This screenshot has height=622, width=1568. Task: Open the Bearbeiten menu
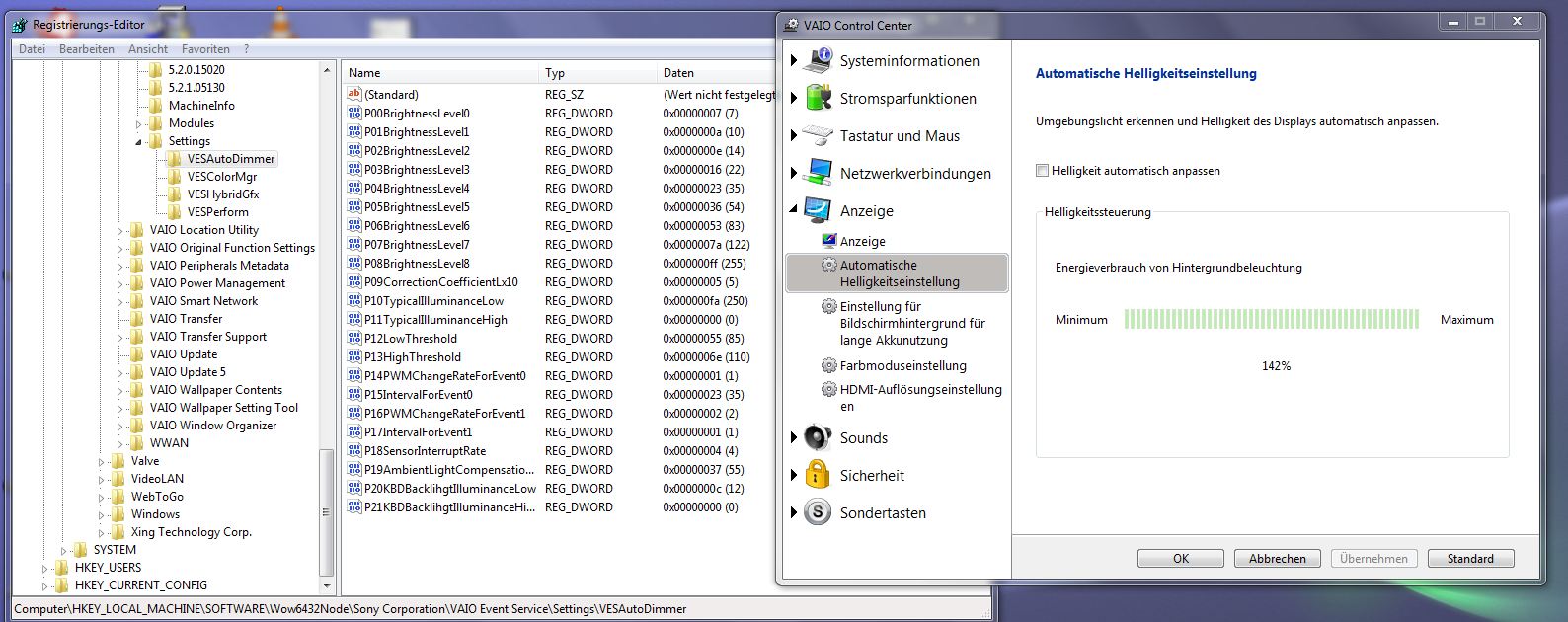click(x=87, y=49)
